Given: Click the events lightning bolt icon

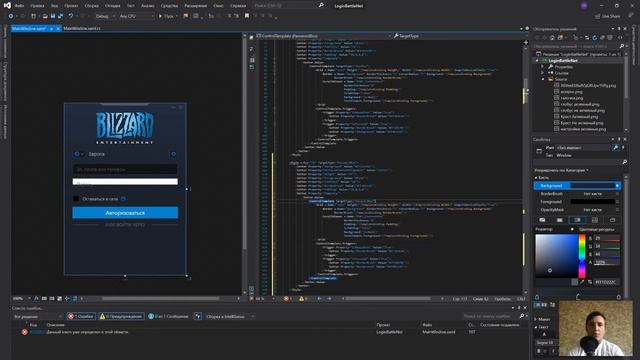Looking at the screenshot, I should (x=623, y=148).
